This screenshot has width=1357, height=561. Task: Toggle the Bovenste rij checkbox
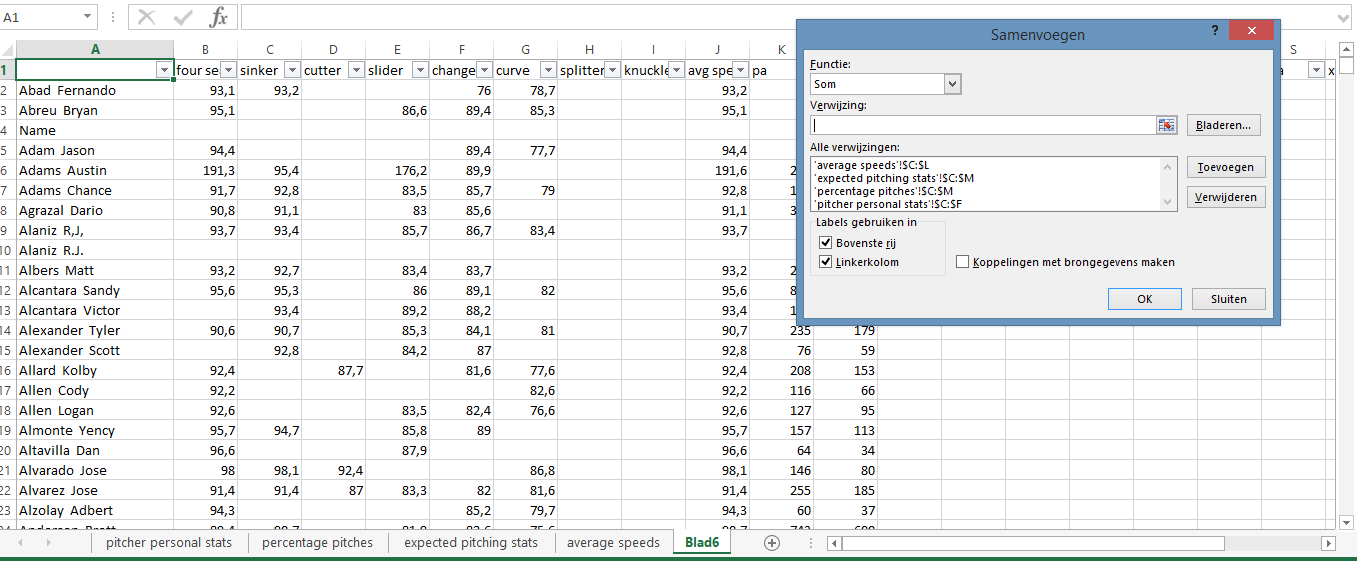pos(826,242)
